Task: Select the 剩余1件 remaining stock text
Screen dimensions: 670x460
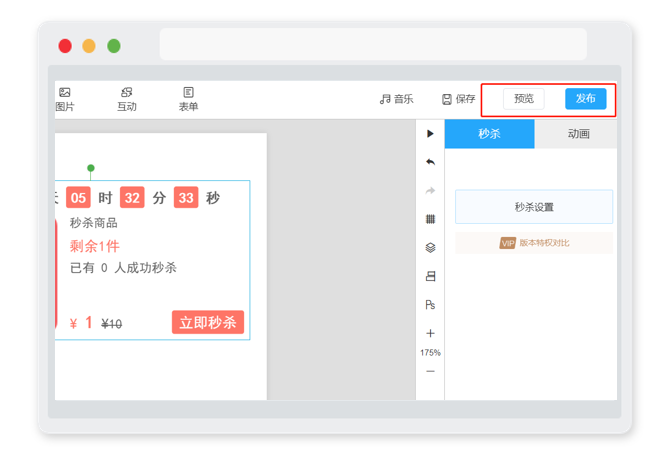Action: 94,246
